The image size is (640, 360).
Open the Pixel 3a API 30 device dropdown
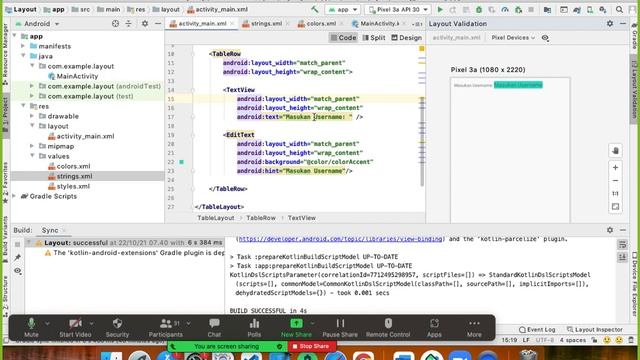(x=398, y=9)
